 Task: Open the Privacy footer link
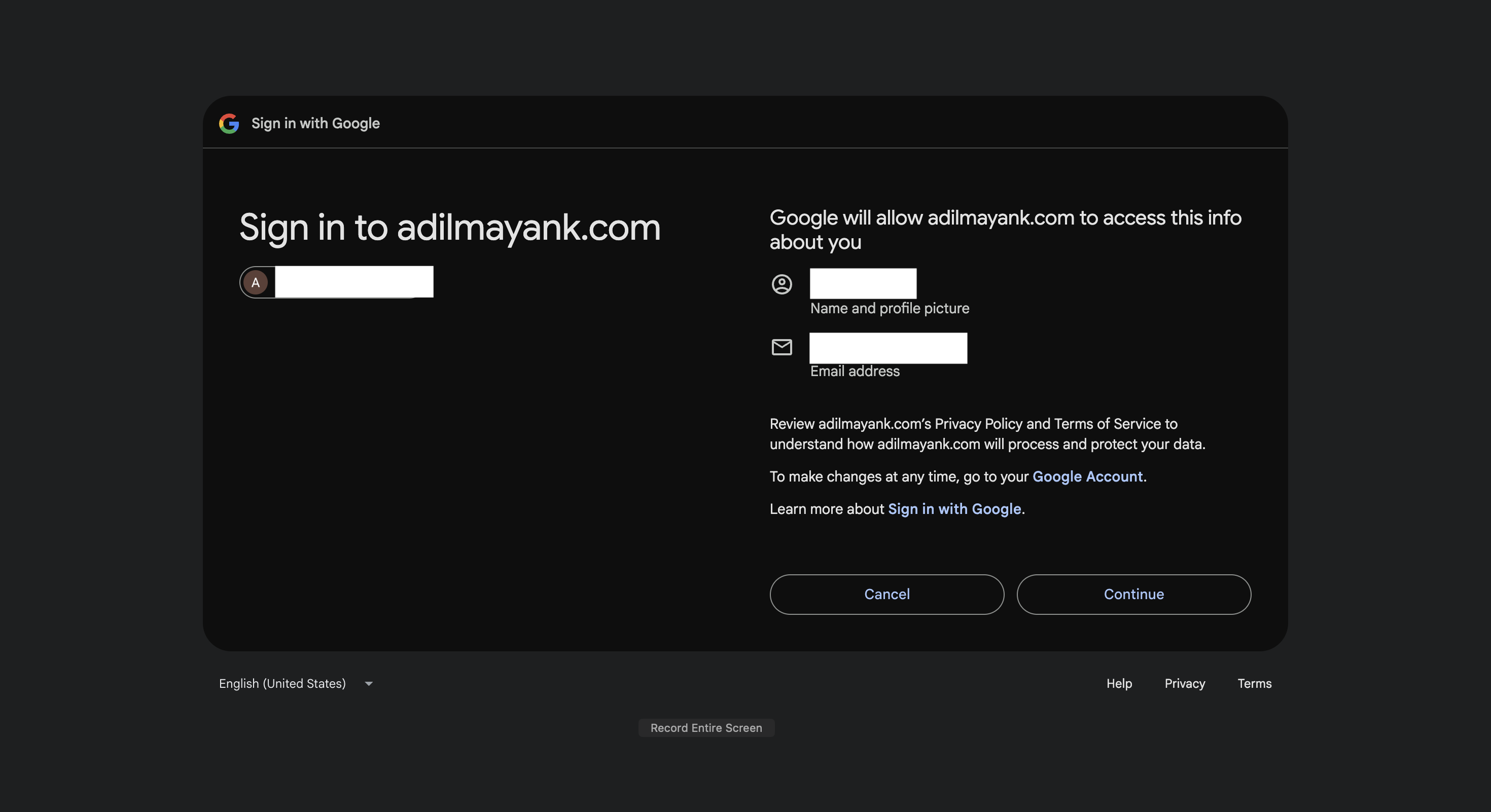coord(1185,684)
